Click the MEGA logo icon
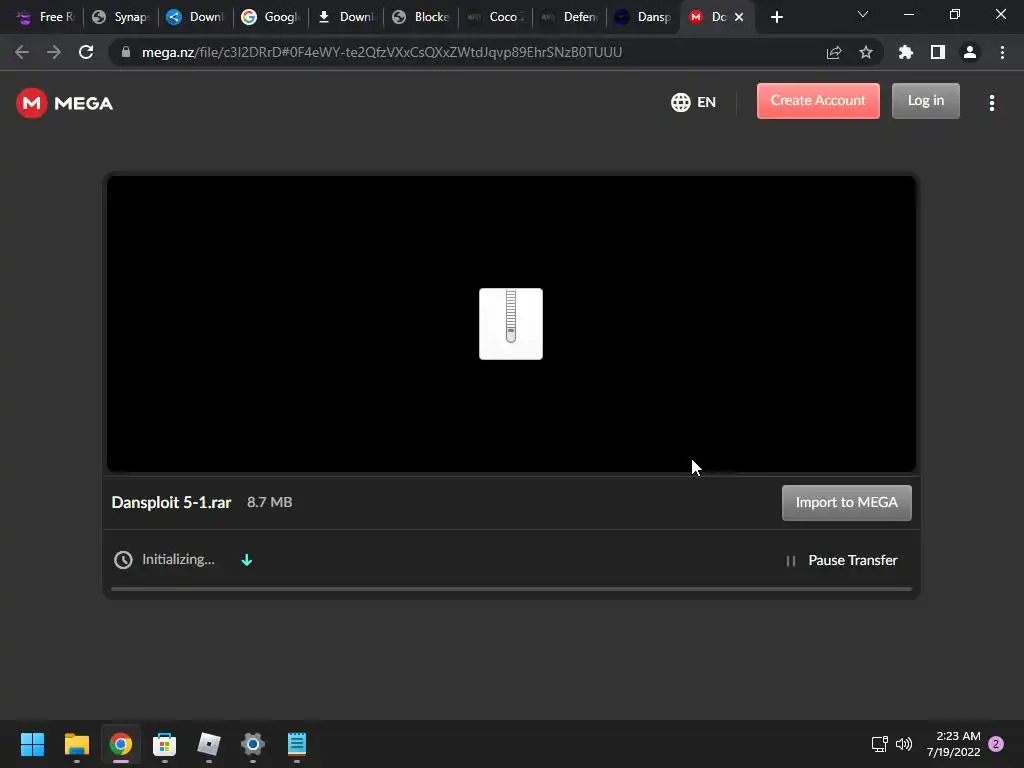1024x768 pixels. [x=31, y=103]
